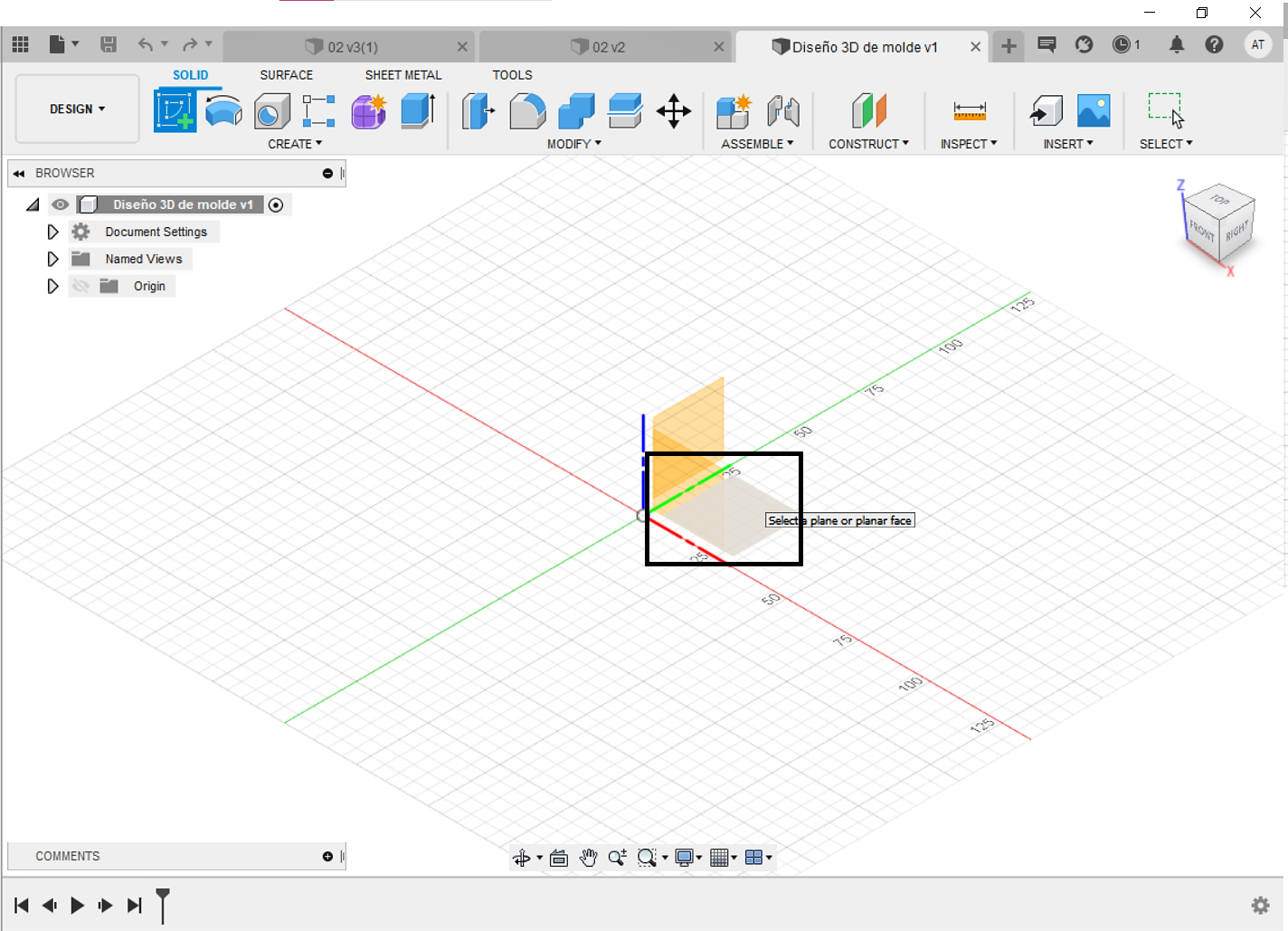
Task: Jump to timeline end
Action: (x=134, y=905)
